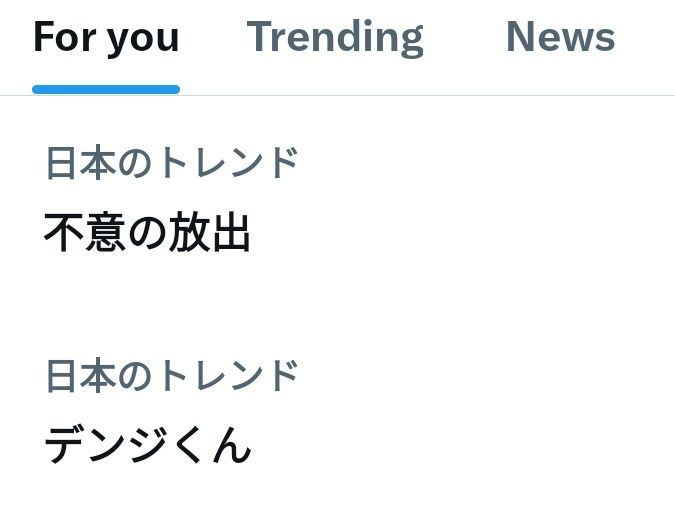Click the 日本のトレンド label above 不意の放出

click(172, 162)
